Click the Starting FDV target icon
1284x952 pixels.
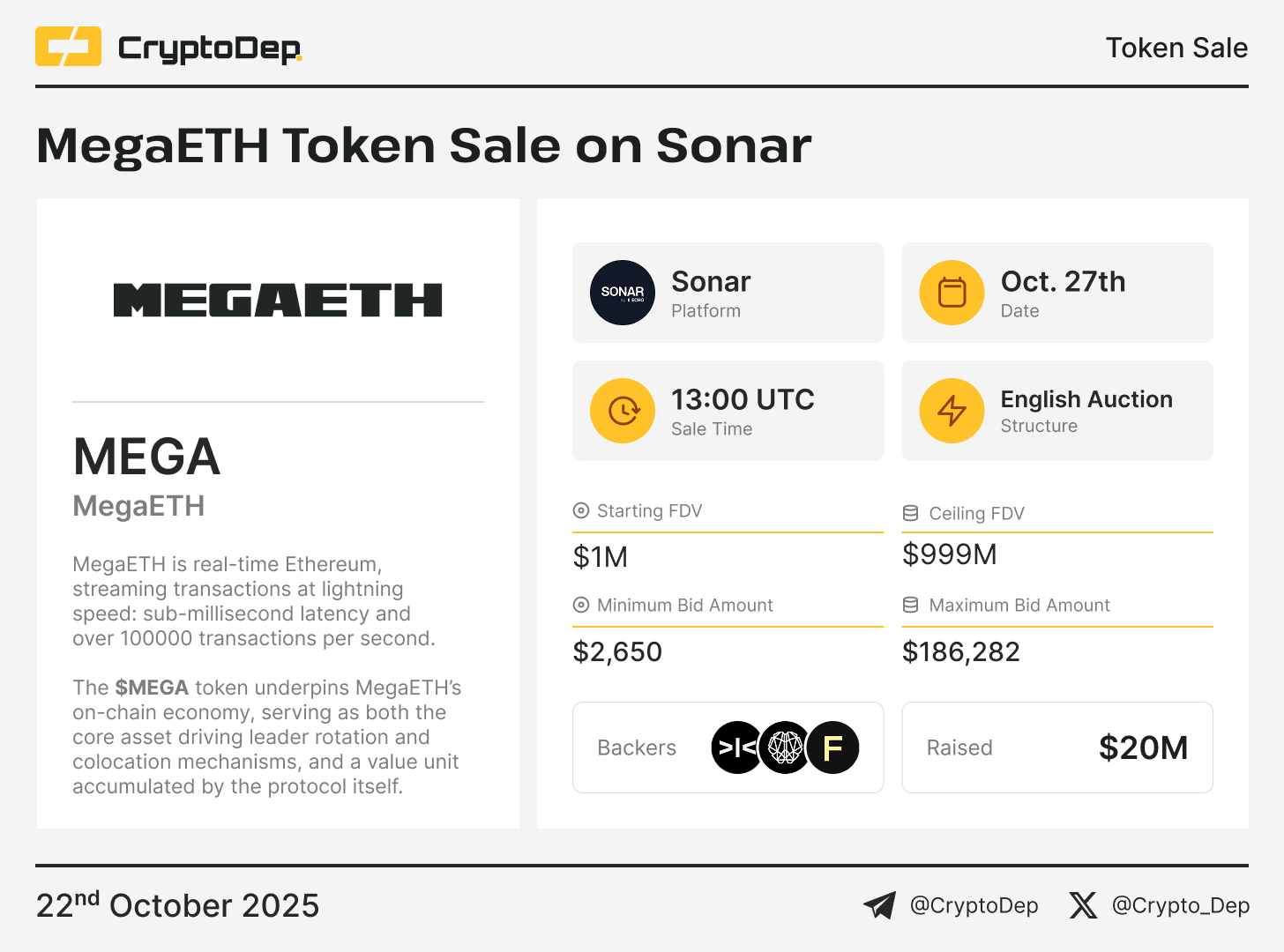(x=581, y=510)
